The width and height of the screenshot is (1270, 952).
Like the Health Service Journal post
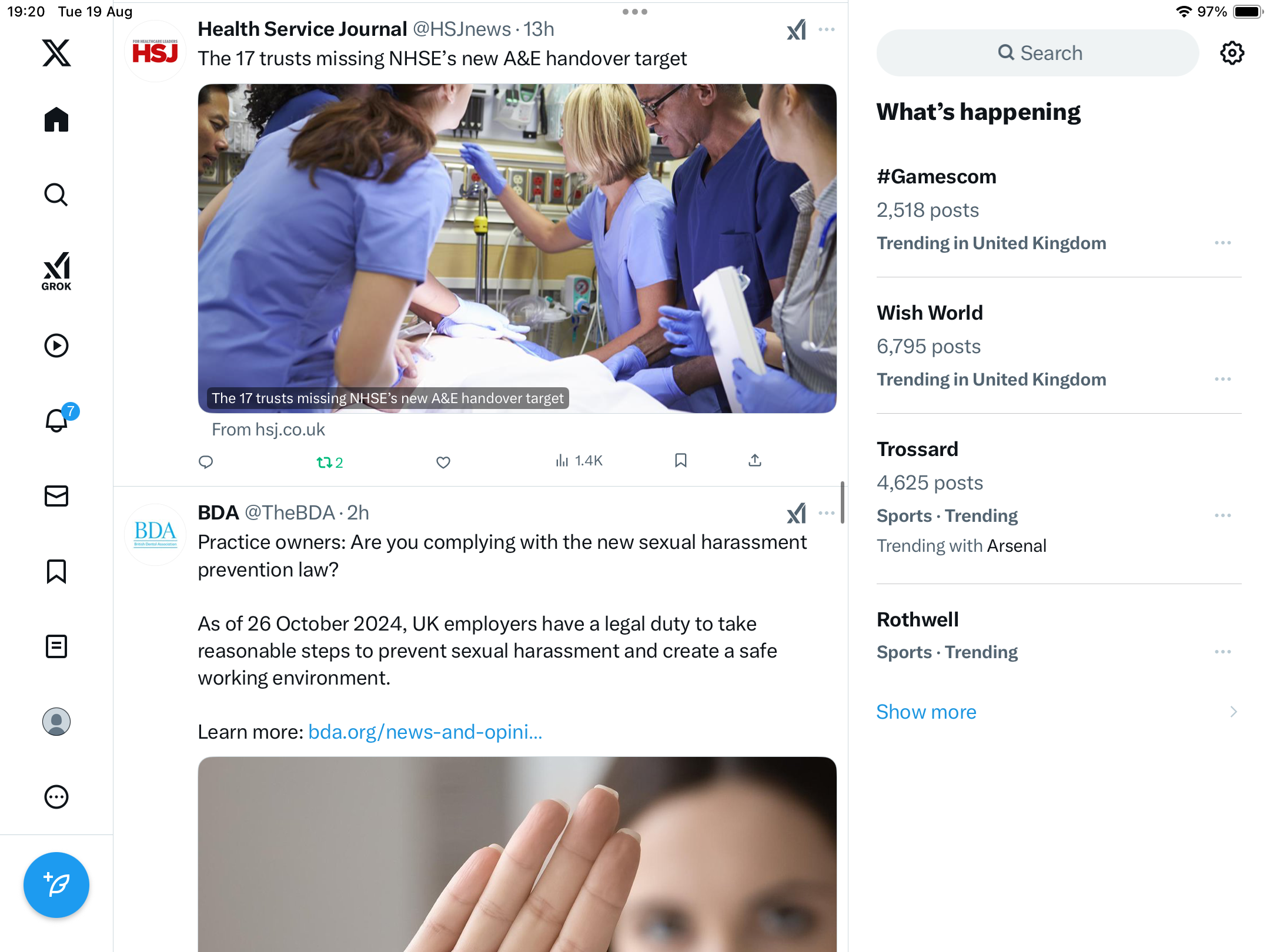[443, 462]
